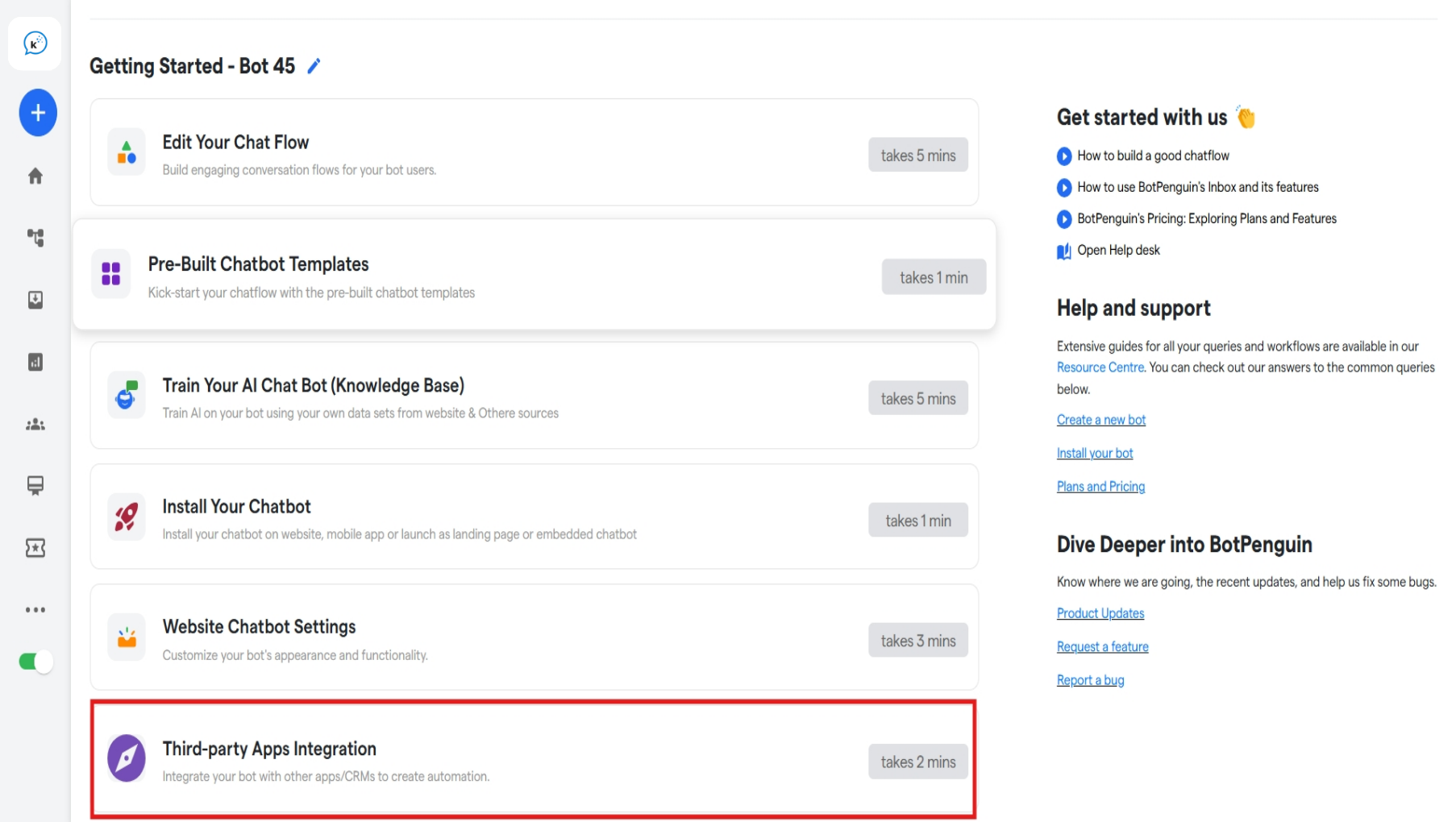Click the Open Help desk book icon
This screenshot has width=1456, height=822.
pyautogui.click(x=1064, y=251)
